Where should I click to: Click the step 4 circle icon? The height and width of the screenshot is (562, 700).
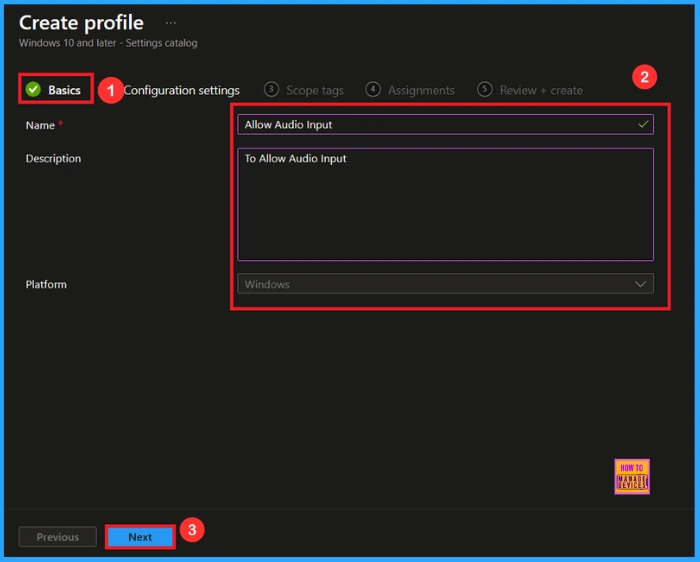click(373, 90)
